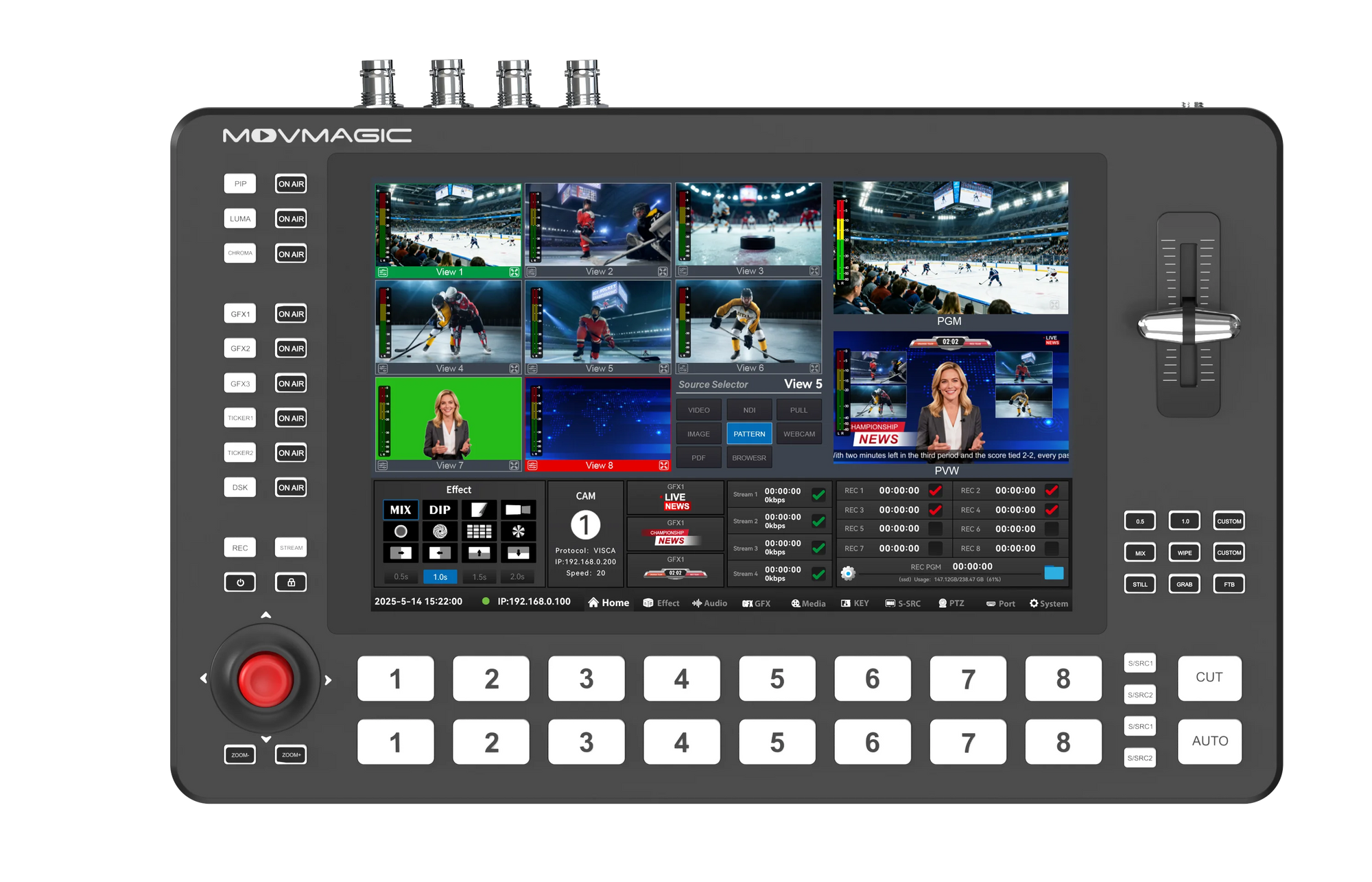This screenshot has width=1372, height=882.
Task: Select the page-peel transition effect icon
Action: pyautogui.click(x=479, y=510)
